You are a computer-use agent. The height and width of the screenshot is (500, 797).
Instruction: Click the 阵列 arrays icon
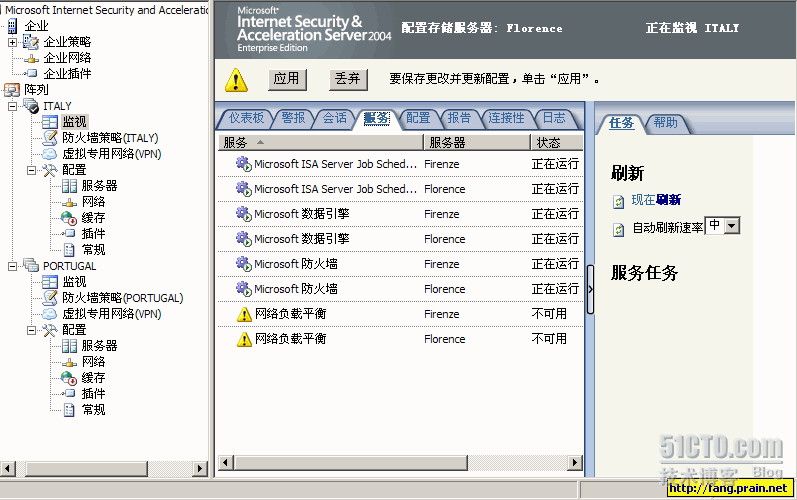(12, 90)
